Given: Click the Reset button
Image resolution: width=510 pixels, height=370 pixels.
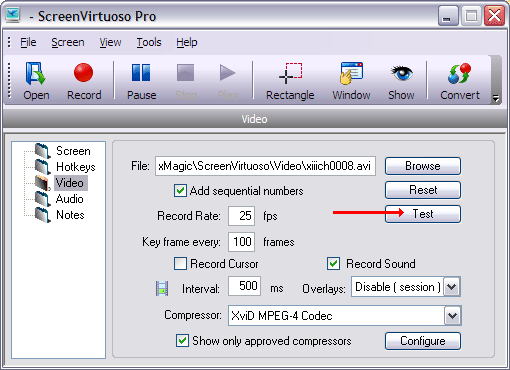Looking at the screenshot, I should click(423, 190).
